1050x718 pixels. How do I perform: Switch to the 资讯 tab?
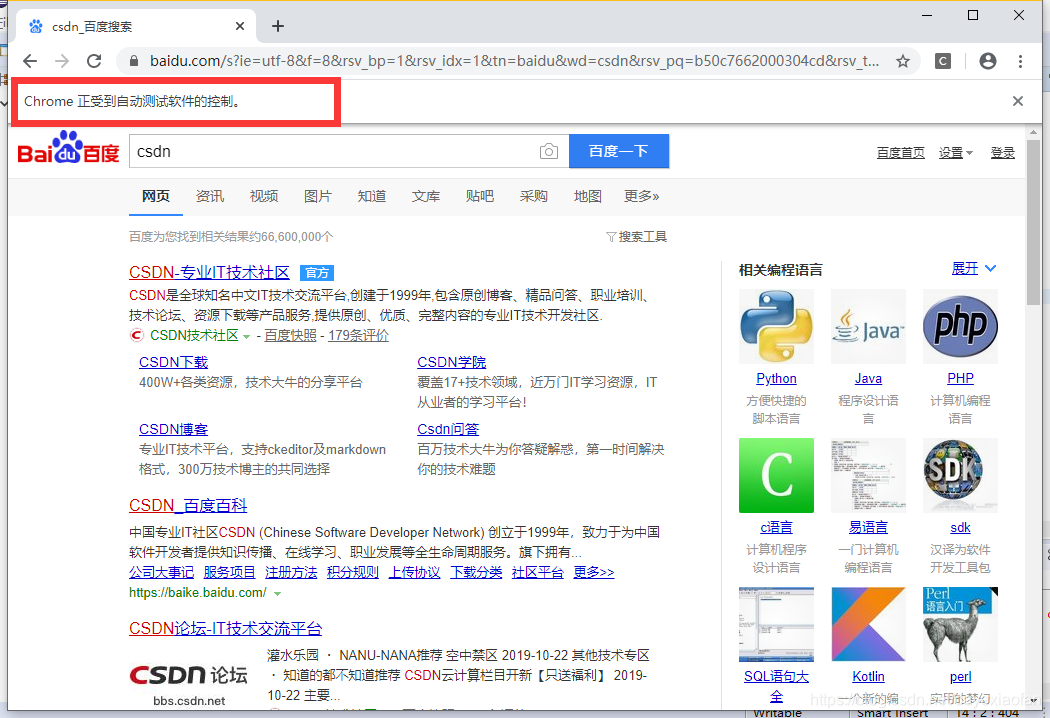coord(210,196)
